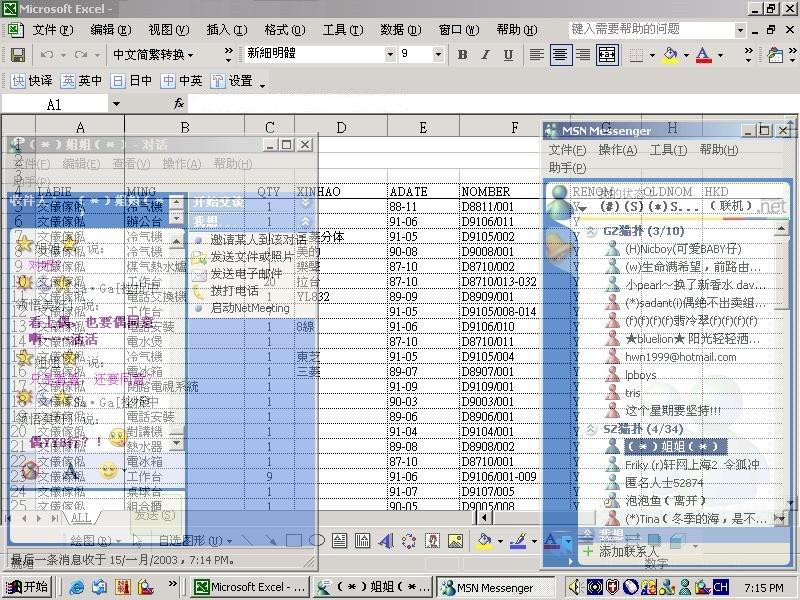
Task: Open the Windows 开始 Start button
Action: pyautogui.click(x=27, y=587)
